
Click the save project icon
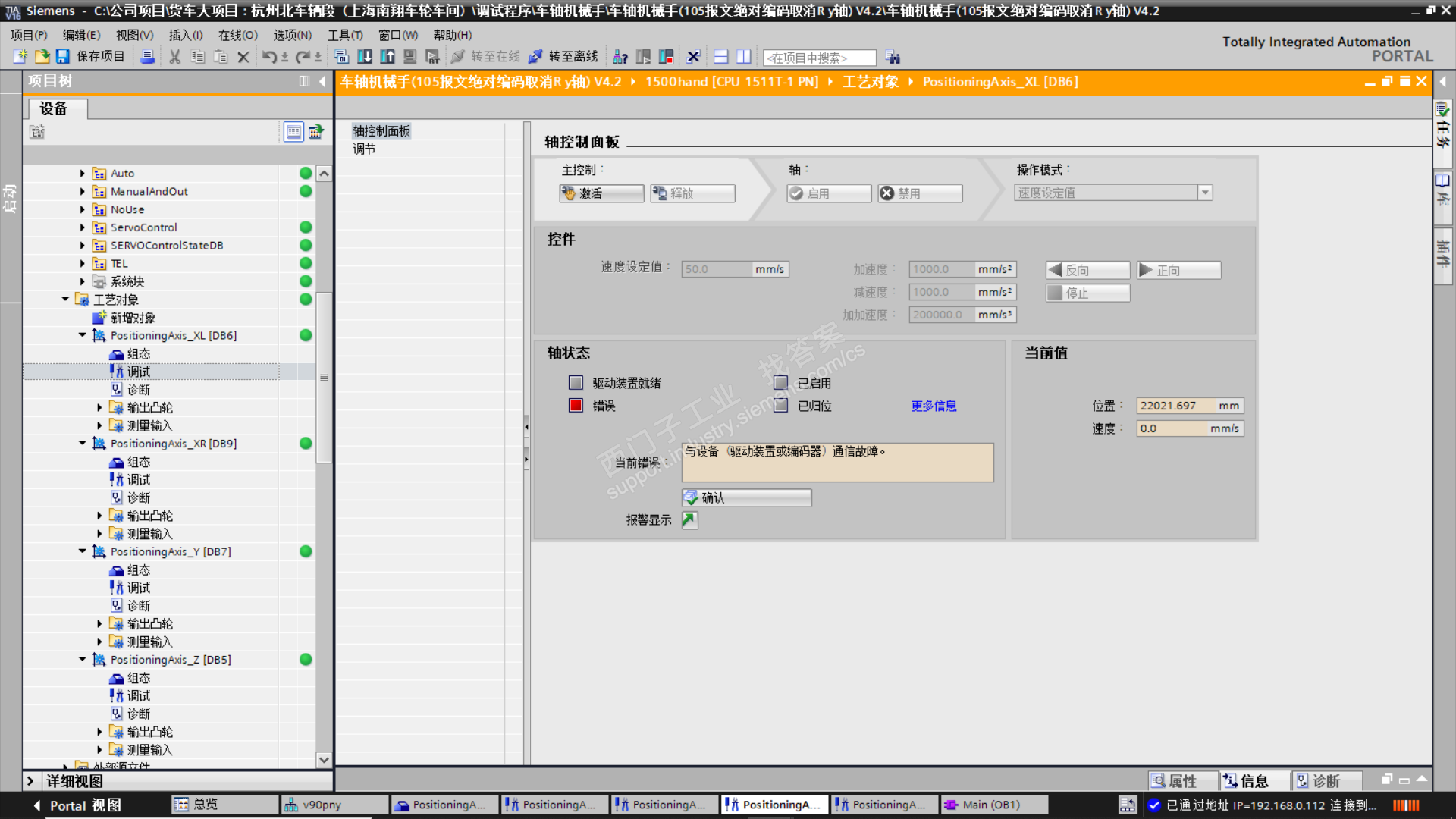pyautogui.click(x=63, y=57)
